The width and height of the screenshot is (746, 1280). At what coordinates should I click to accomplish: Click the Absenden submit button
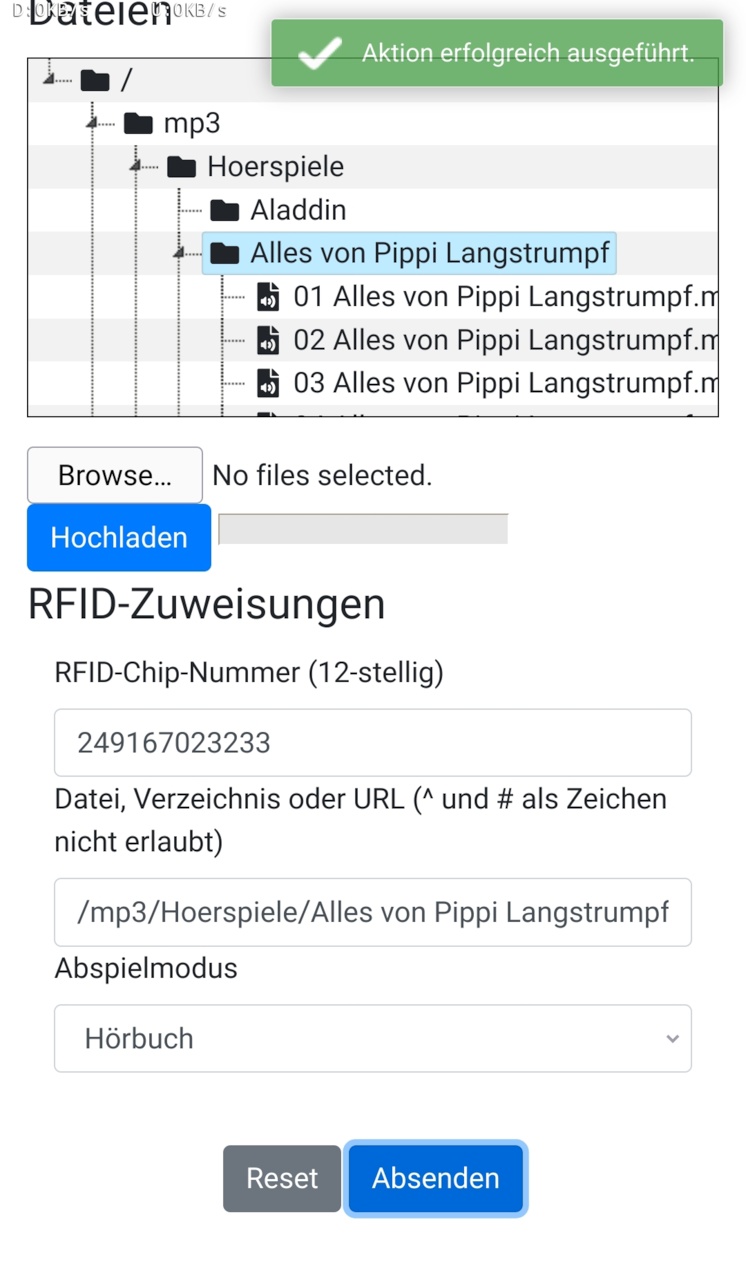point(436,1178)
